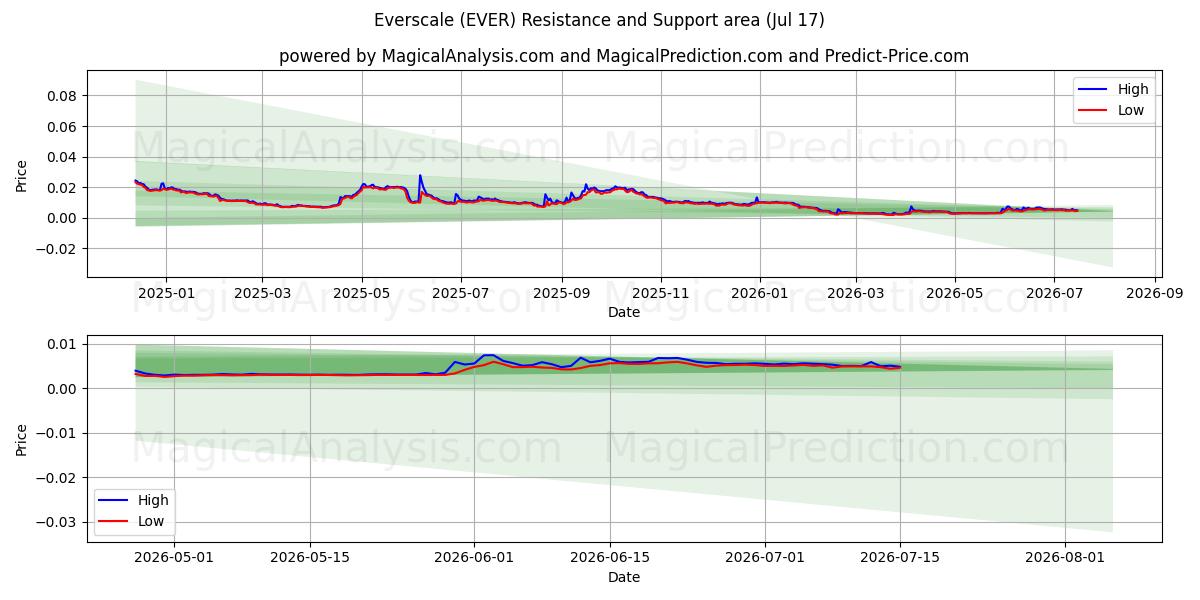Click the '2026-08-01' x-axis label

(1066, 560)
